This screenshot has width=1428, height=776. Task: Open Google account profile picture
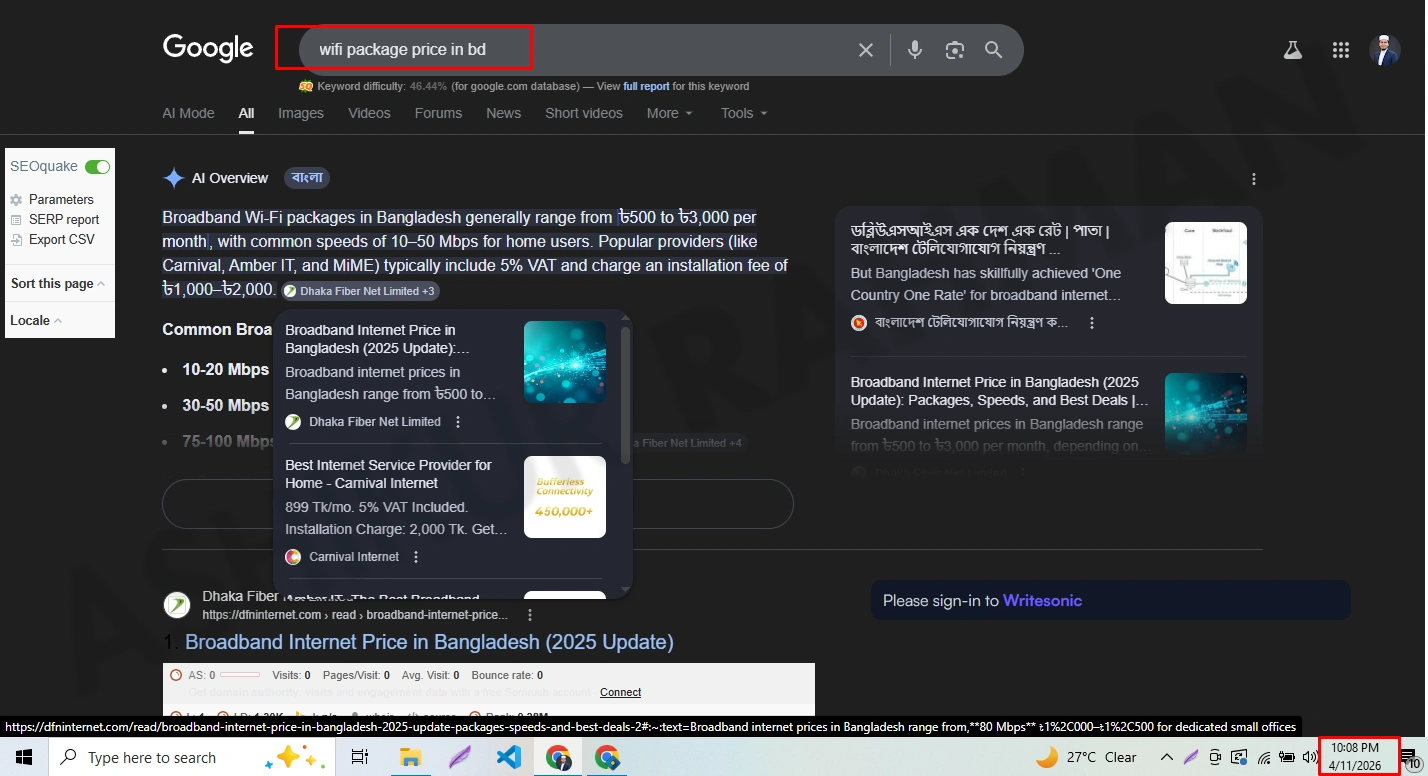[1385, 50]
